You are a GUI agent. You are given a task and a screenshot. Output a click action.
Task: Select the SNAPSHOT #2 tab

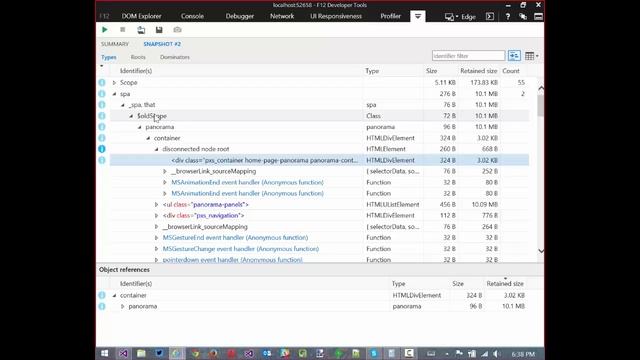(x=162, y=44)
